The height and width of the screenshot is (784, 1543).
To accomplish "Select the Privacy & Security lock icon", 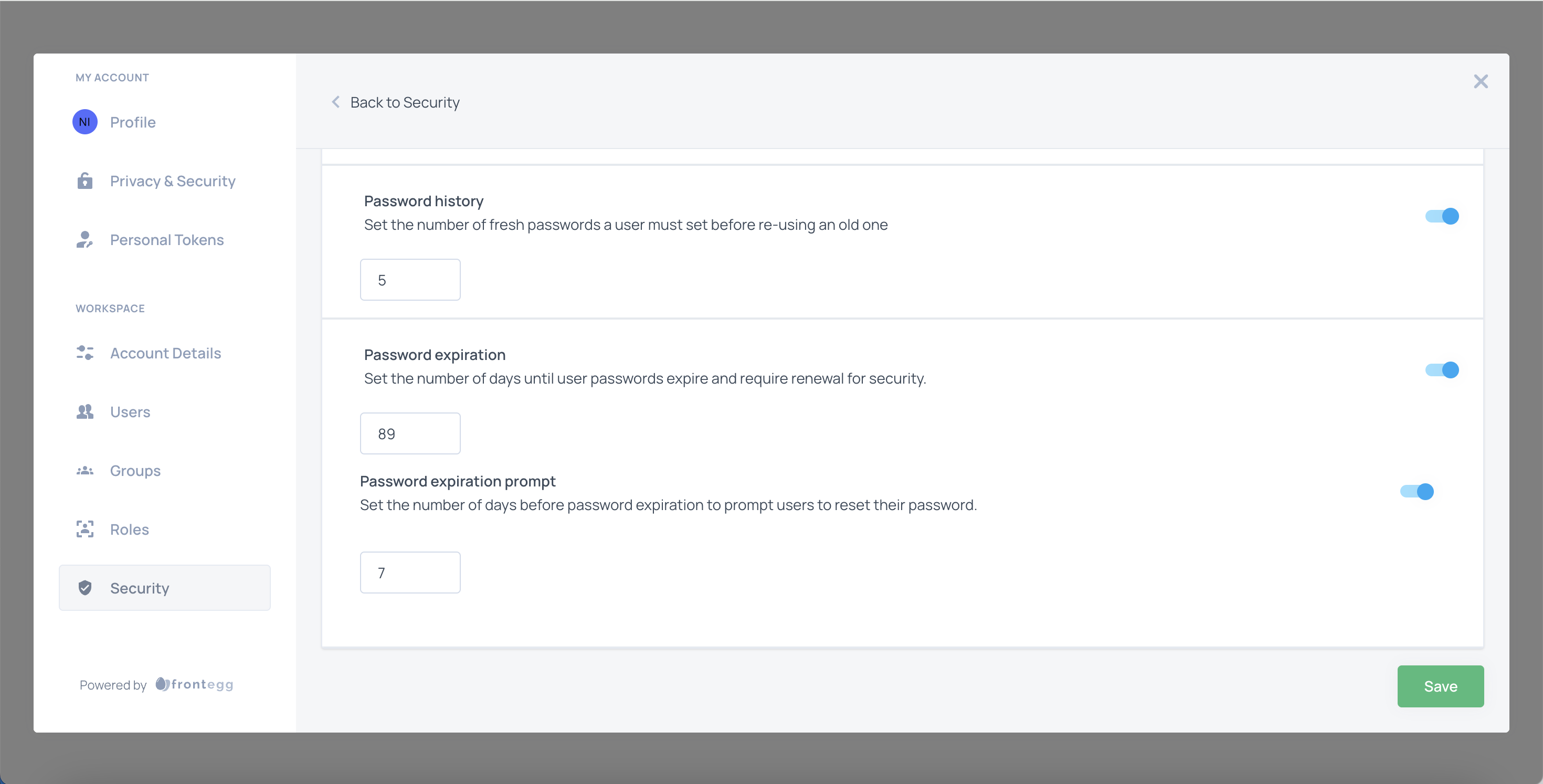I will [x=84, y=181].
